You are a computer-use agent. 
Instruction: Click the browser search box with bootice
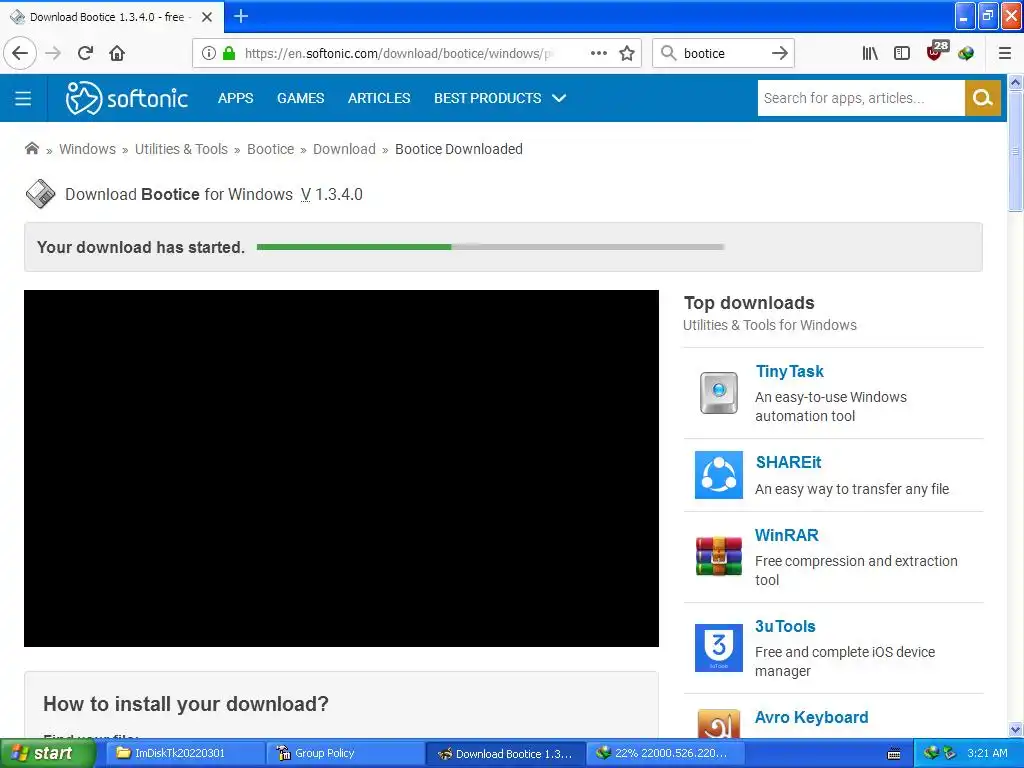point(722,54)
